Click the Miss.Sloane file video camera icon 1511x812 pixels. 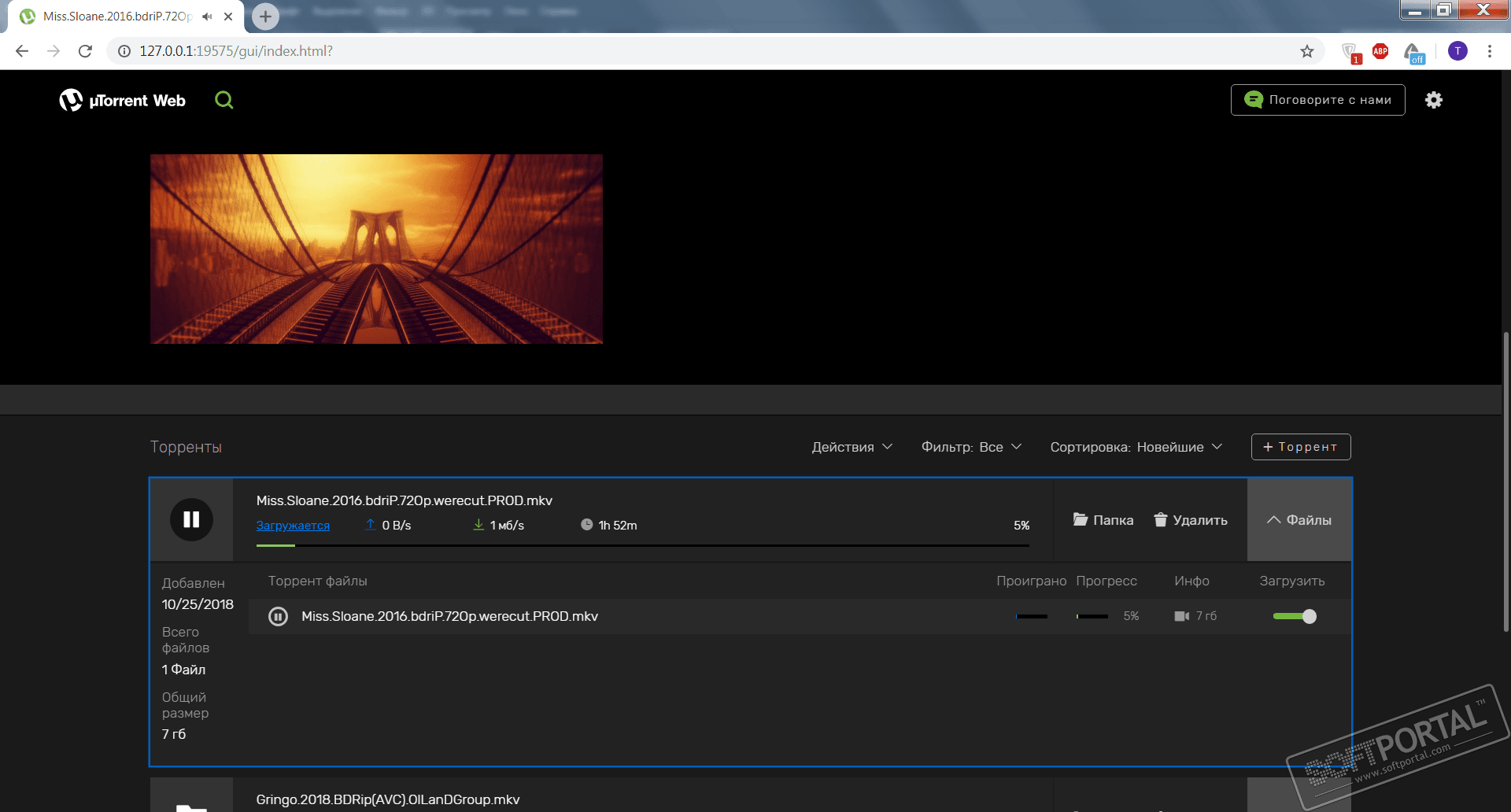(x=1181, y=616)
